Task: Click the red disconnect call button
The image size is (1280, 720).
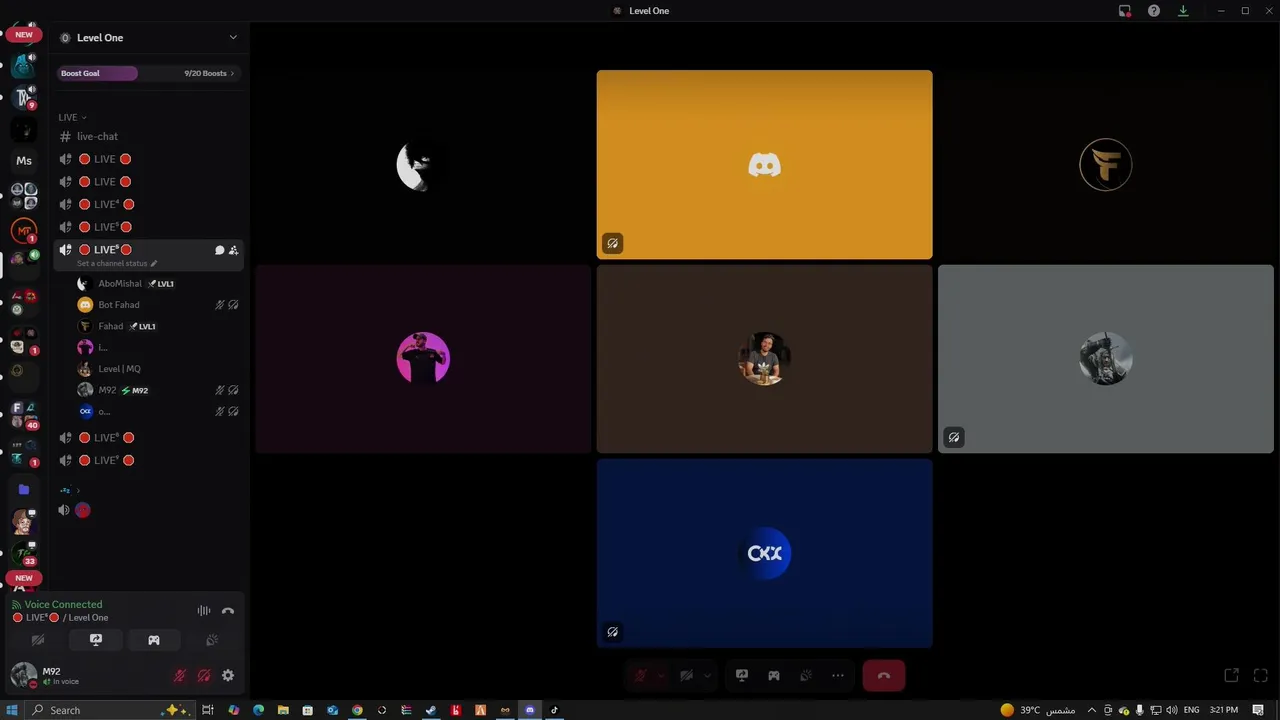Action: [x=884, y=676]
